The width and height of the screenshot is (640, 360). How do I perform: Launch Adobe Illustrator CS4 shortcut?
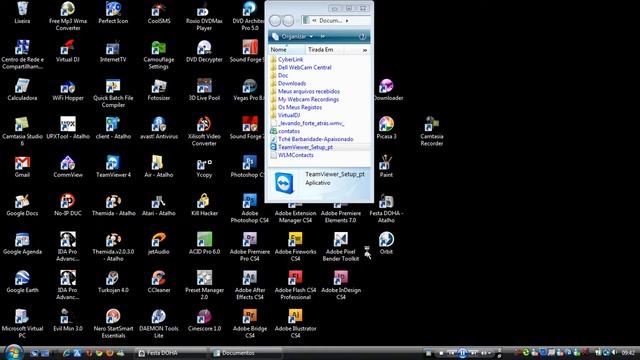(295, 324)
